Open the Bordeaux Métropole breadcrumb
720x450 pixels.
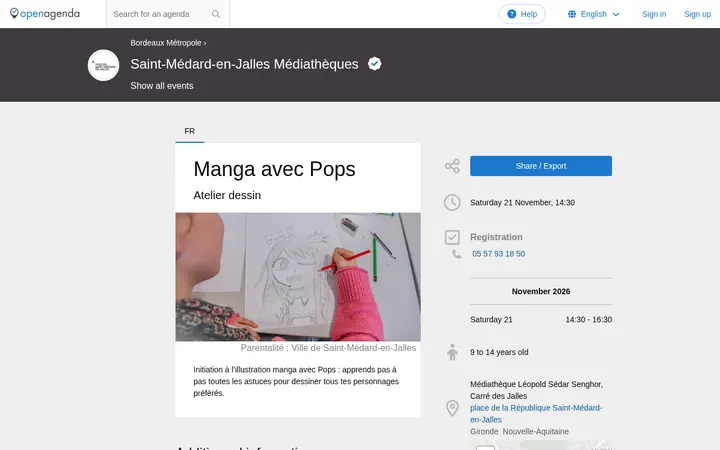(x=166, y=43)
